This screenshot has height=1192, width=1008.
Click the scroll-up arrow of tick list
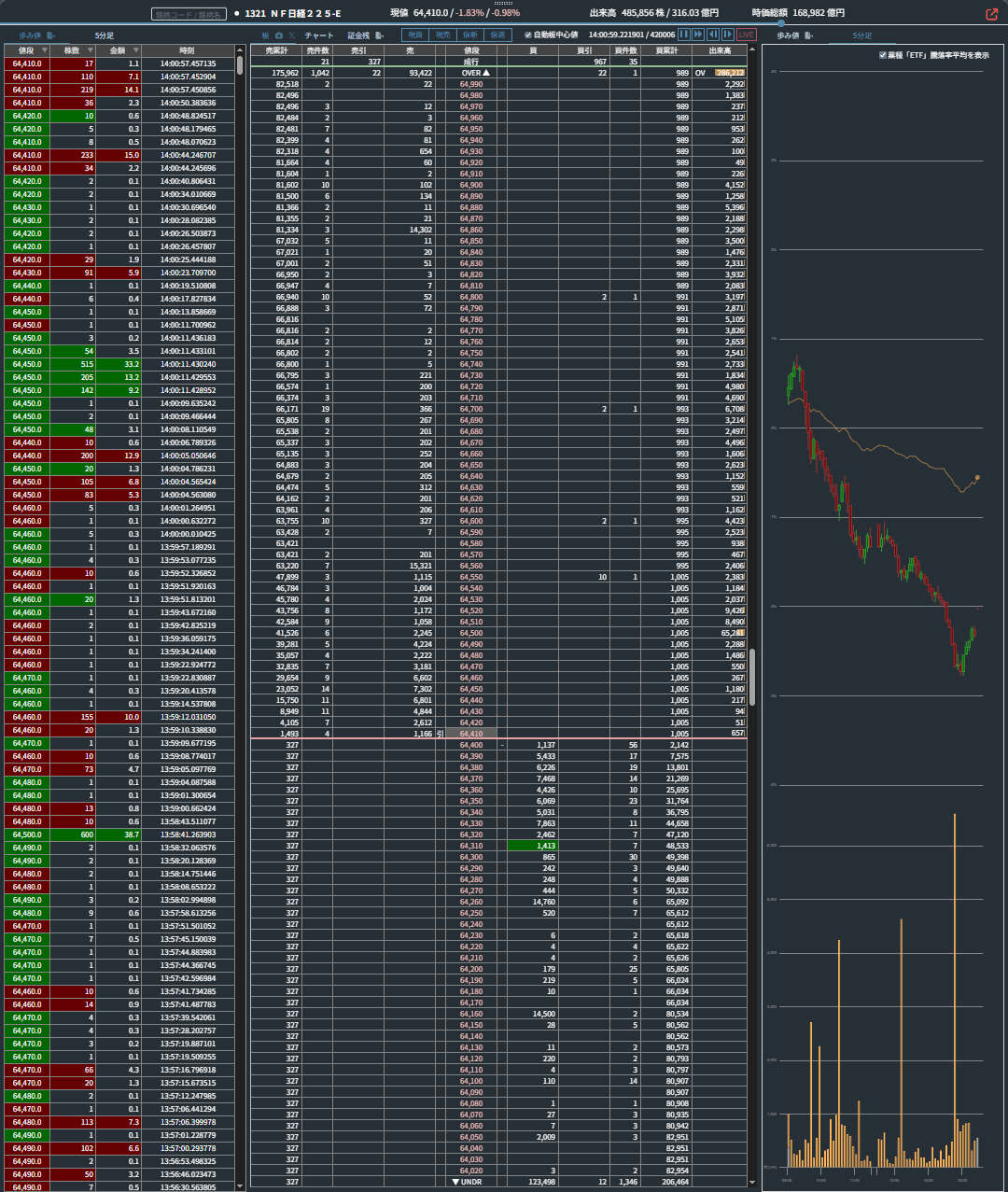[240, 50]
